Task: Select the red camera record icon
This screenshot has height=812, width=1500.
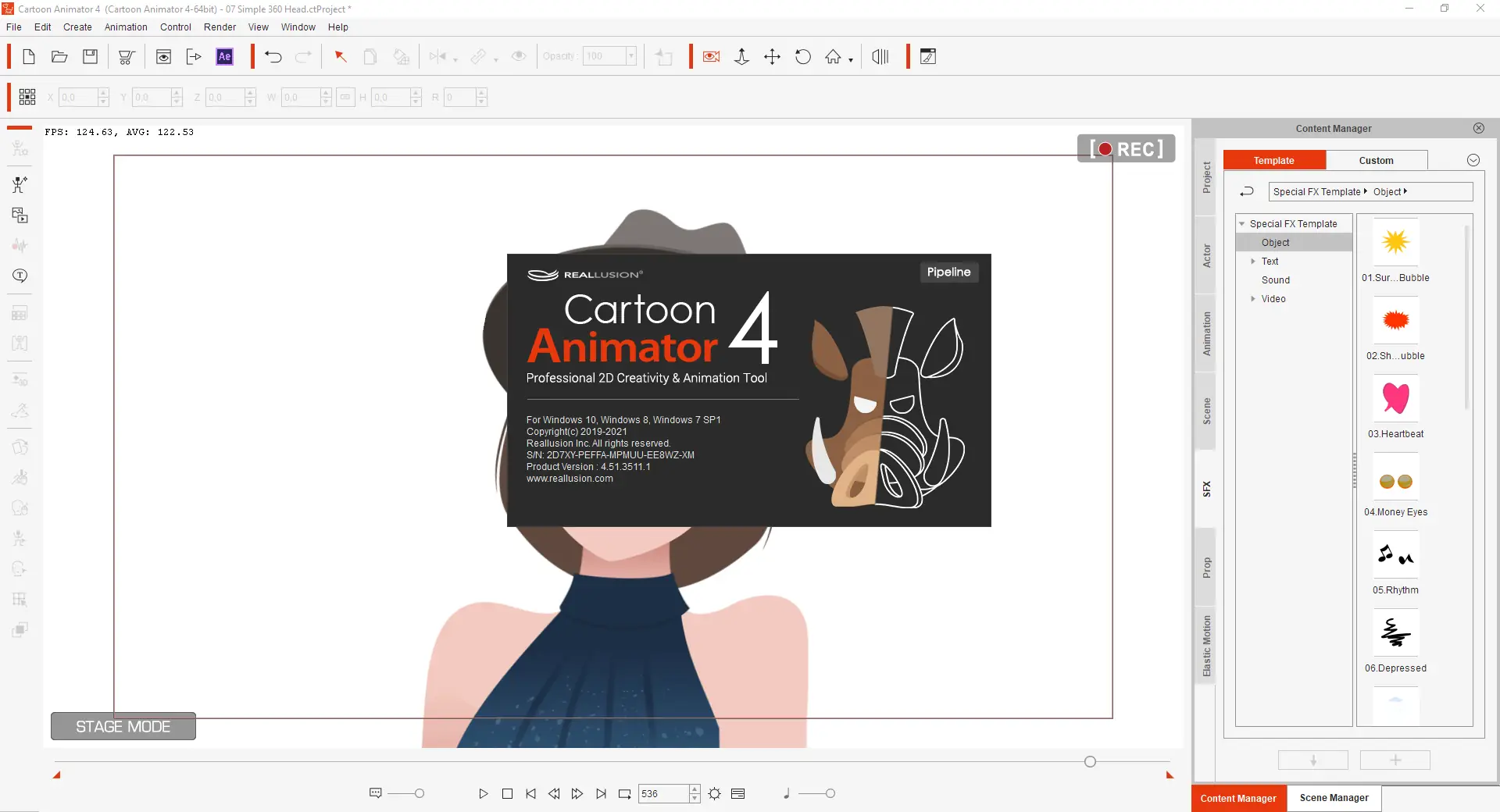Action: coord(711,56)
